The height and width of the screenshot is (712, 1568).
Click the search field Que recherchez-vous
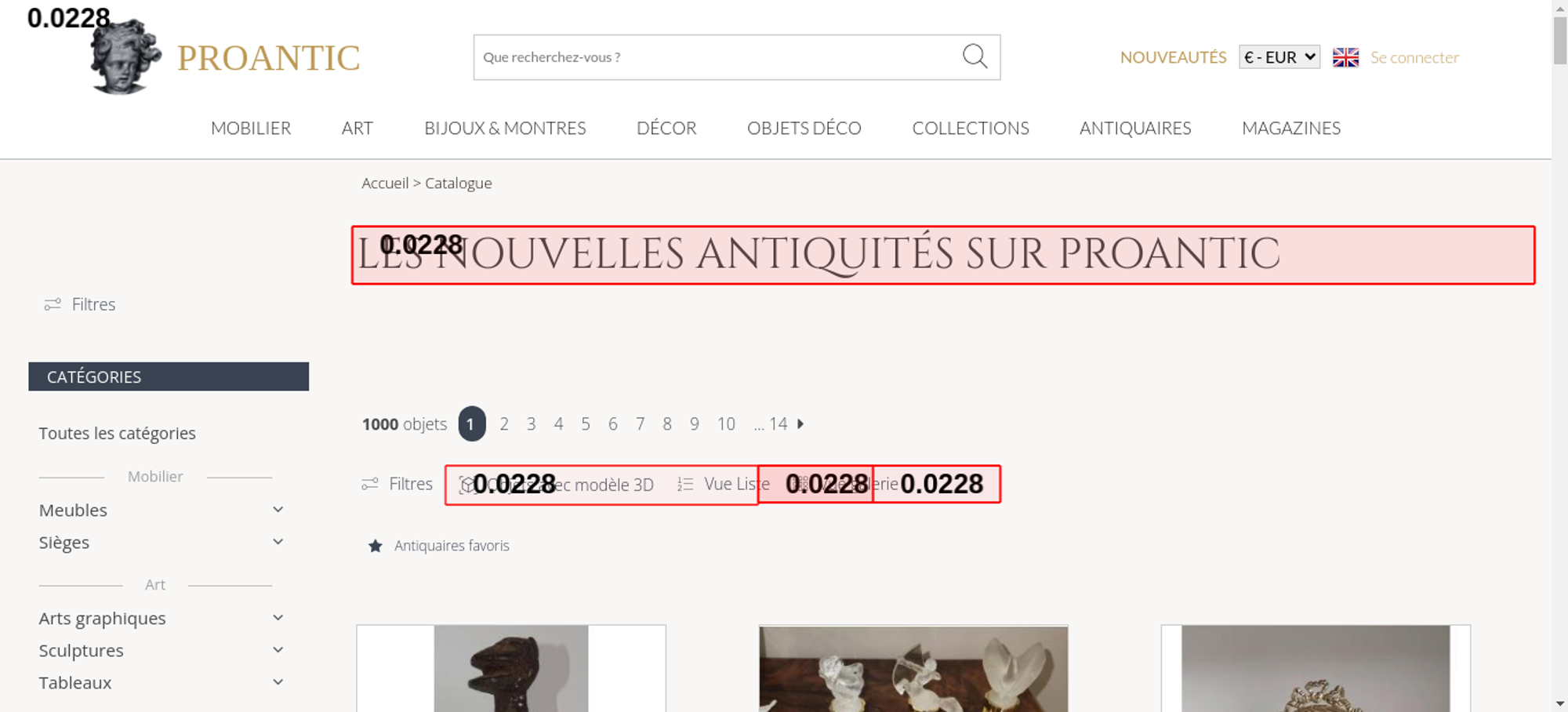[717, 57]
